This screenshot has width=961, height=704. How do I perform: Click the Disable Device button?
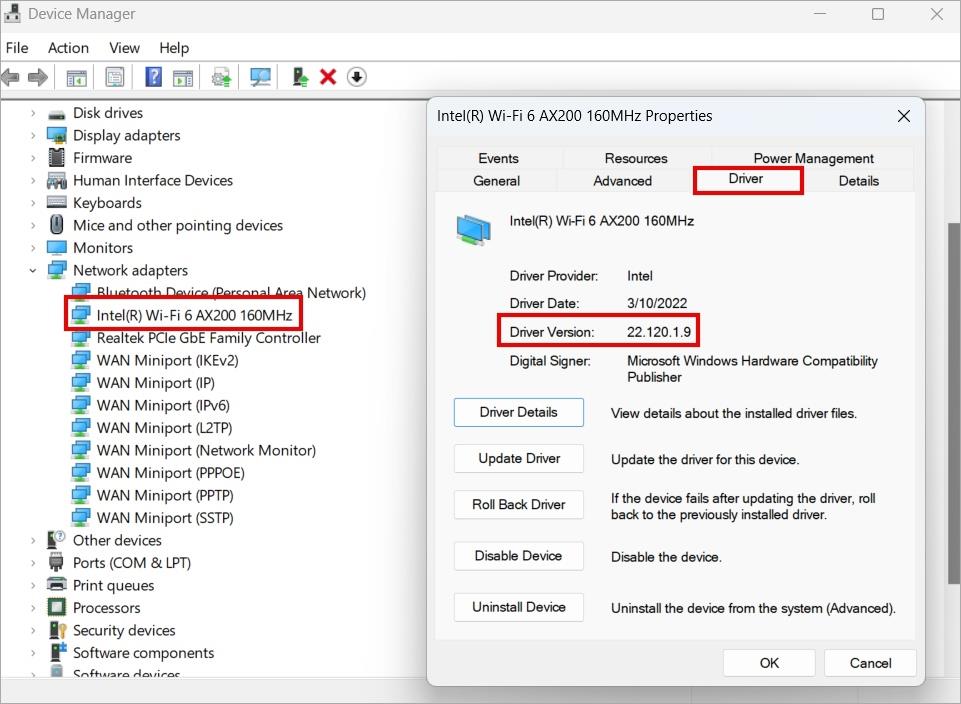pyautogui.click(x=518, y=556)
